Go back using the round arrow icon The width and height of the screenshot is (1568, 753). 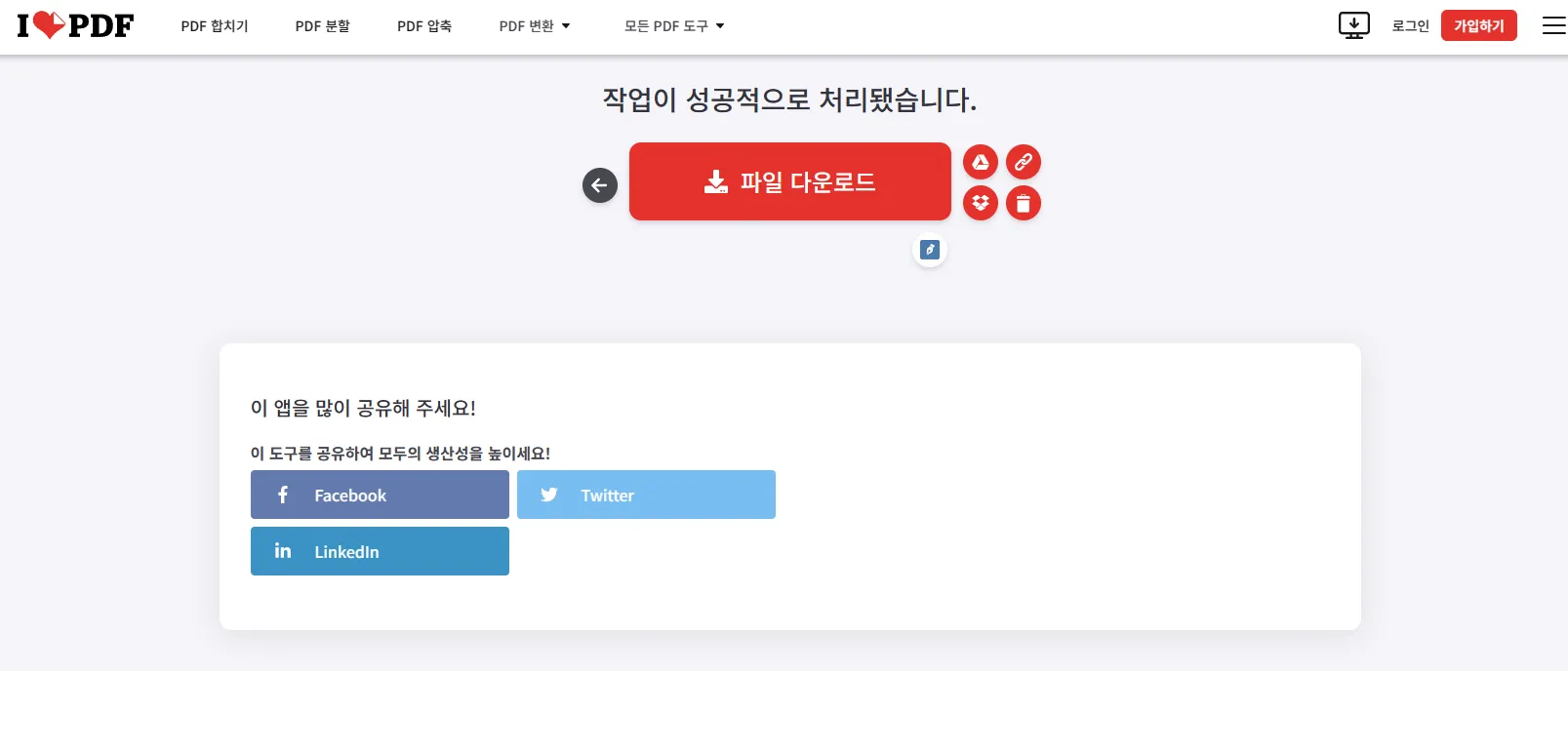click(600, 185)
